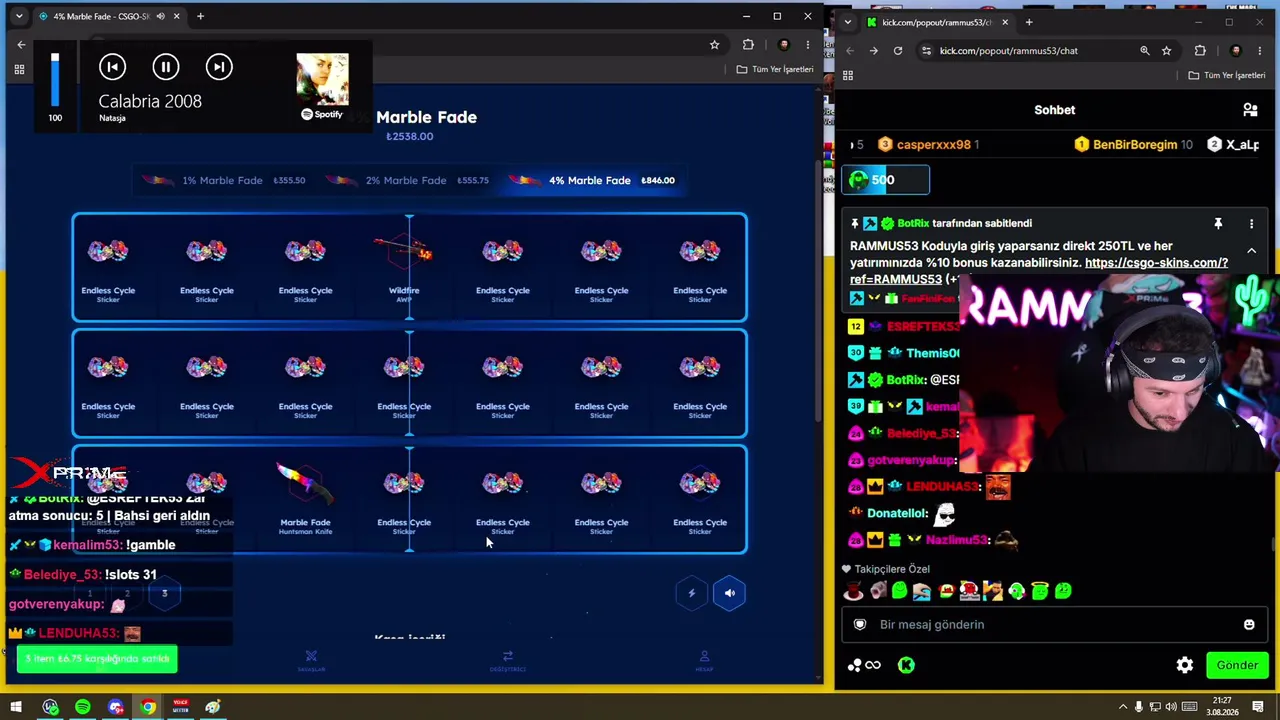This screenshot has height=720, width=1280.
Task: Click the Calabria 2008 album thumbnail
Action: pyautogui.click(x=322, y=79)
